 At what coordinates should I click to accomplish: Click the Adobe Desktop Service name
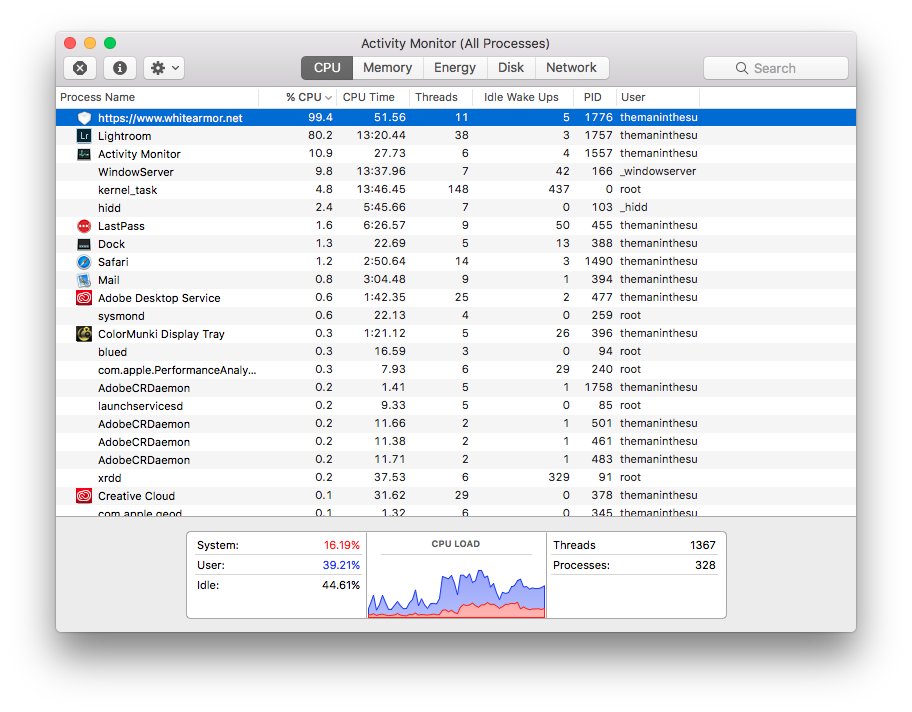click(159, 298)
